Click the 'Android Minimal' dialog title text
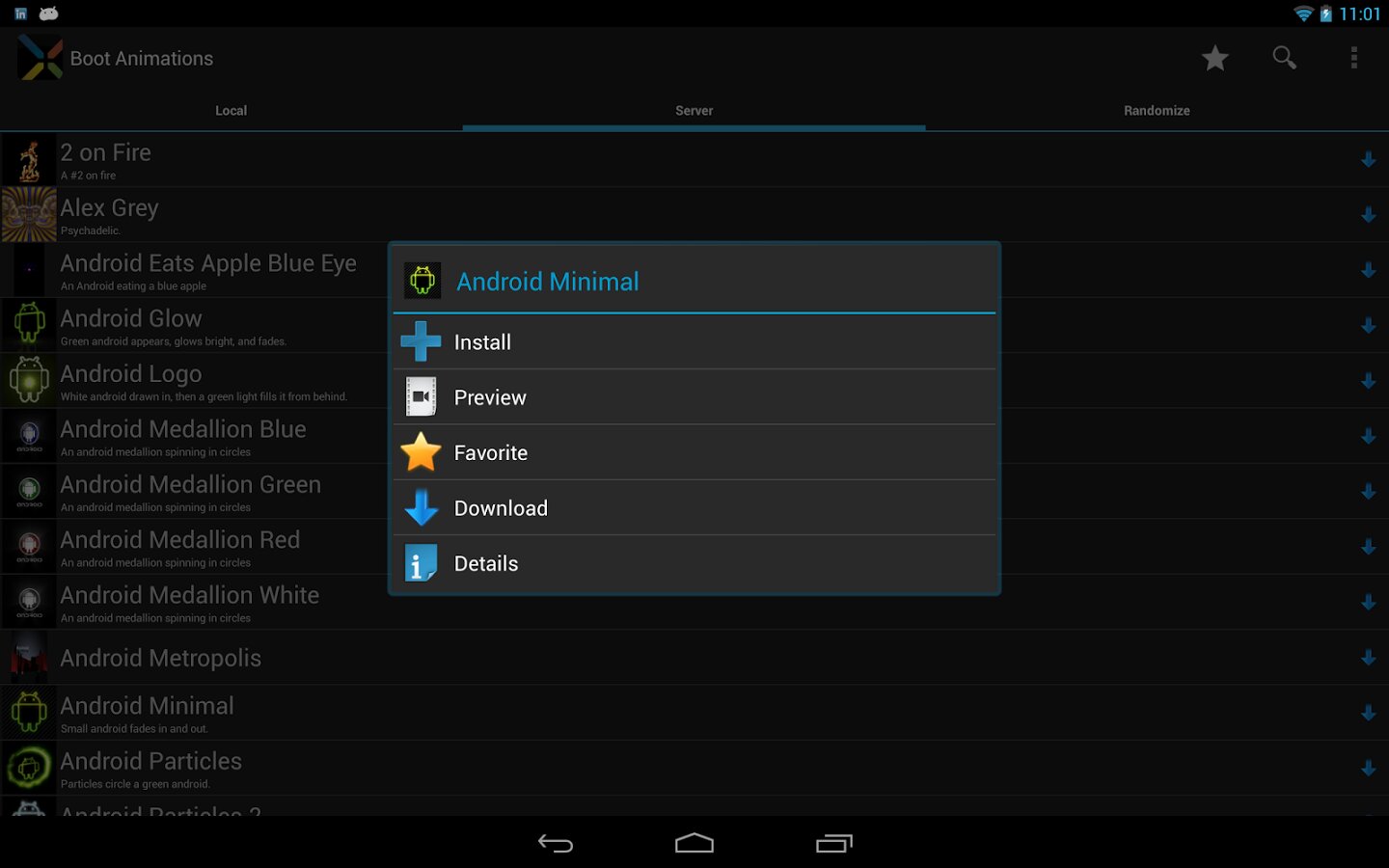 548,282
